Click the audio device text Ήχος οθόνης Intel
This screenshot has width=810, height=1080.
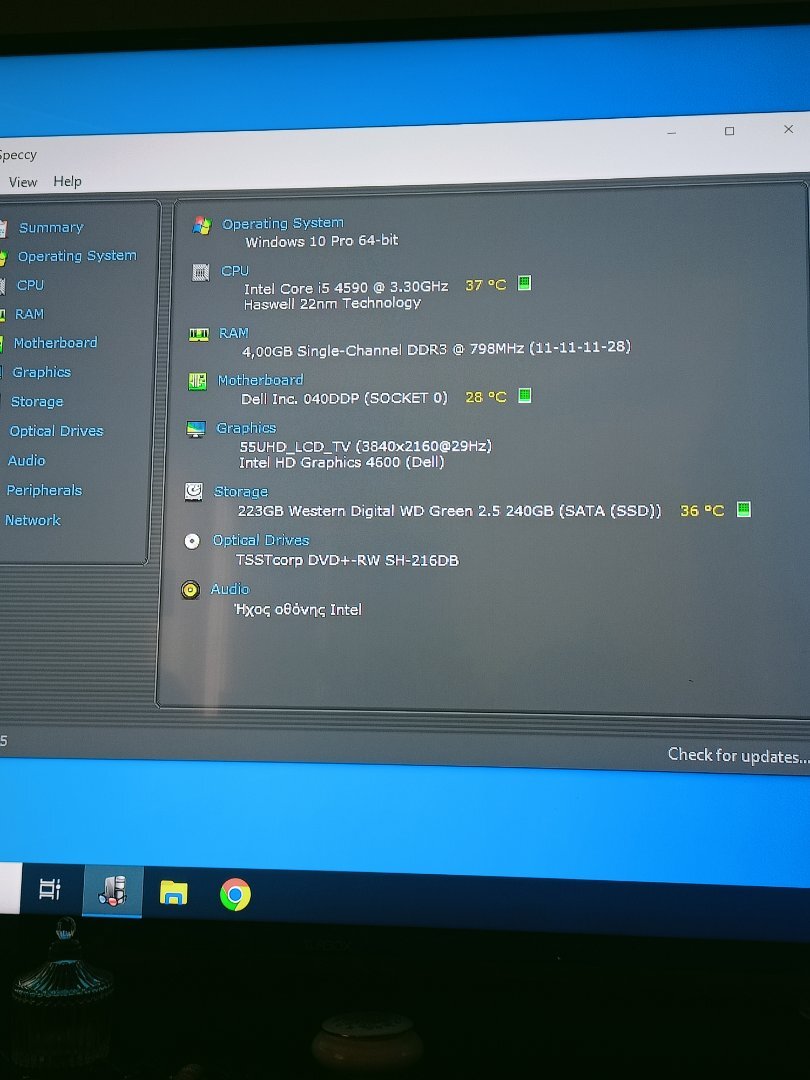[298, 610]
